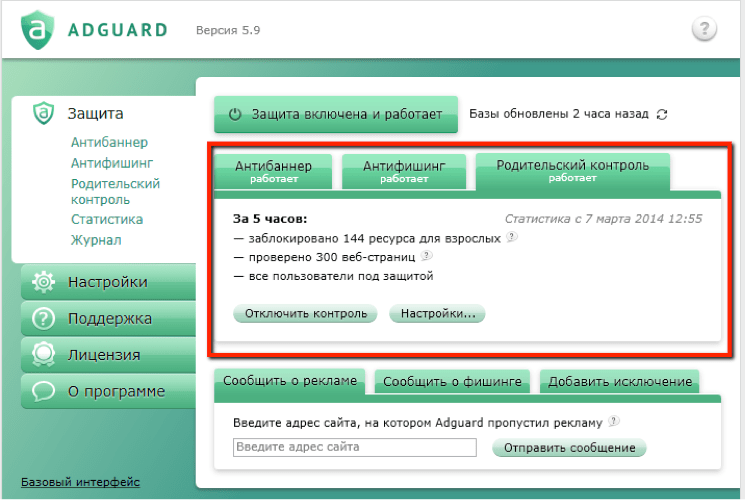Screen dimensions: 746x500
Task: Click Отправить сообщение button
Action: pos(569,448)
